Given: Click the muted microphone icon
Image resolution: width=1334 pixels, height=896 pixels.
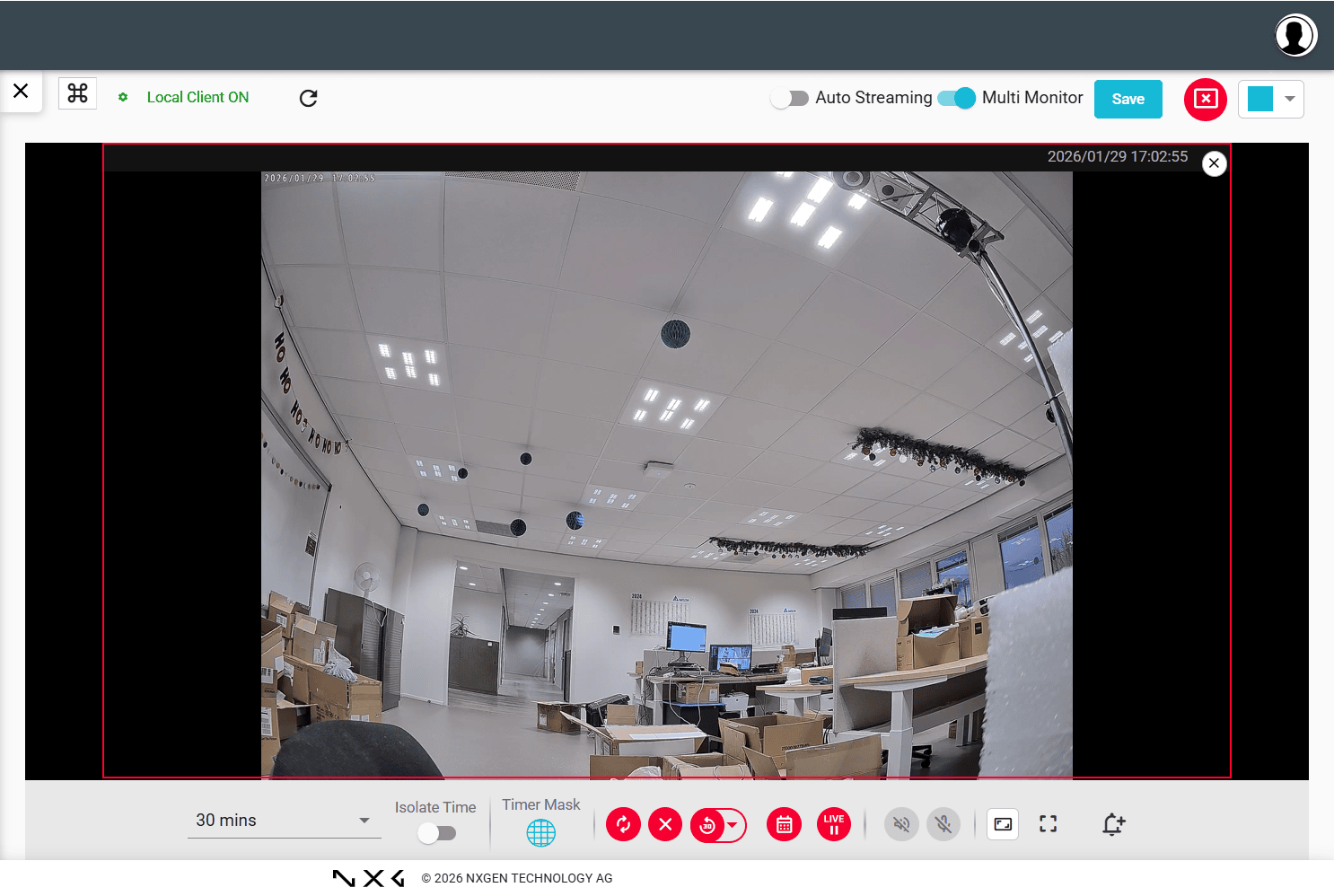Looking at the screenshot, I should tap(943, 824).
